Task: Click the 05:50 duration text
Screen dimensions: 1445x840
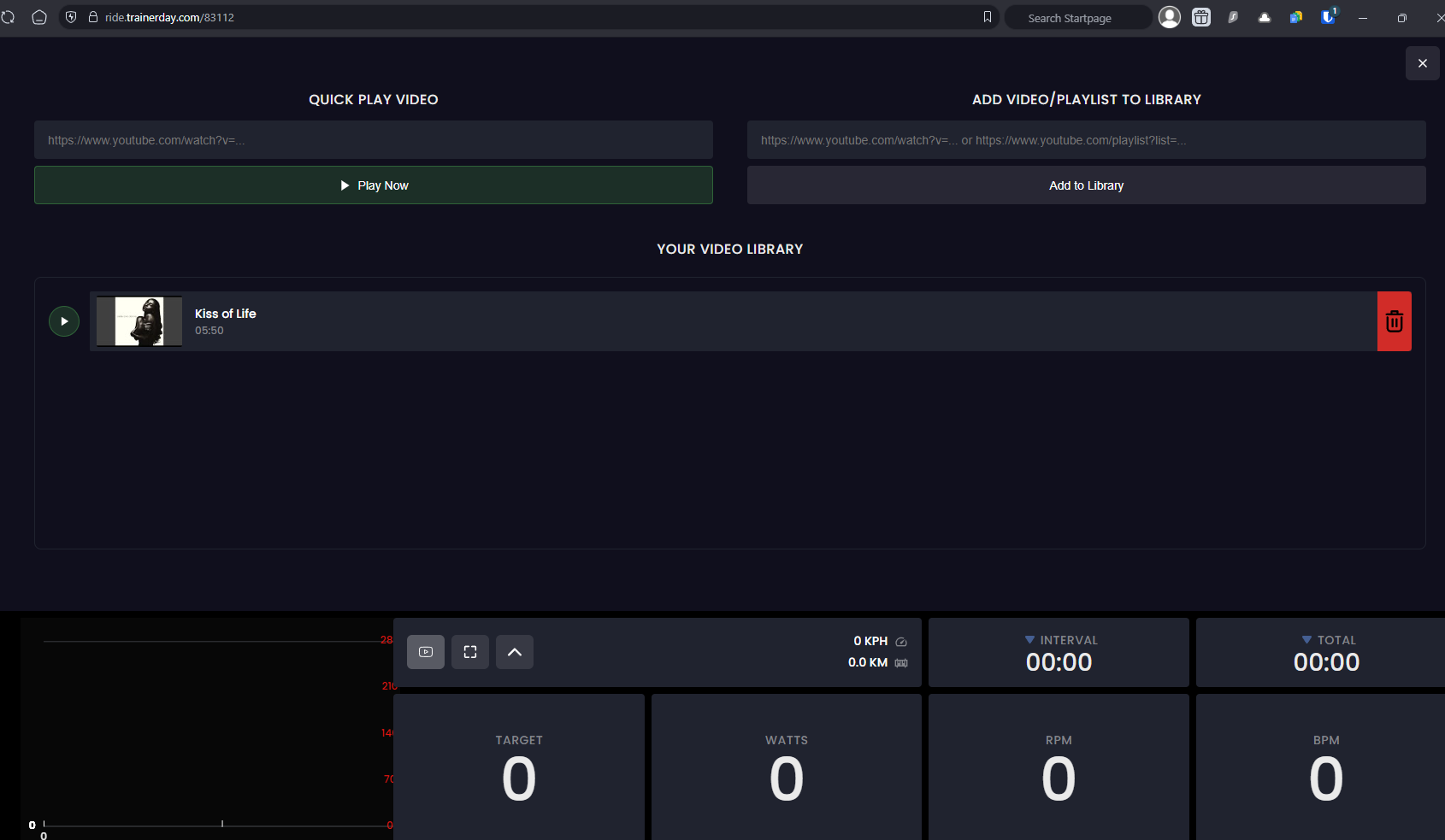Action: 209,331
